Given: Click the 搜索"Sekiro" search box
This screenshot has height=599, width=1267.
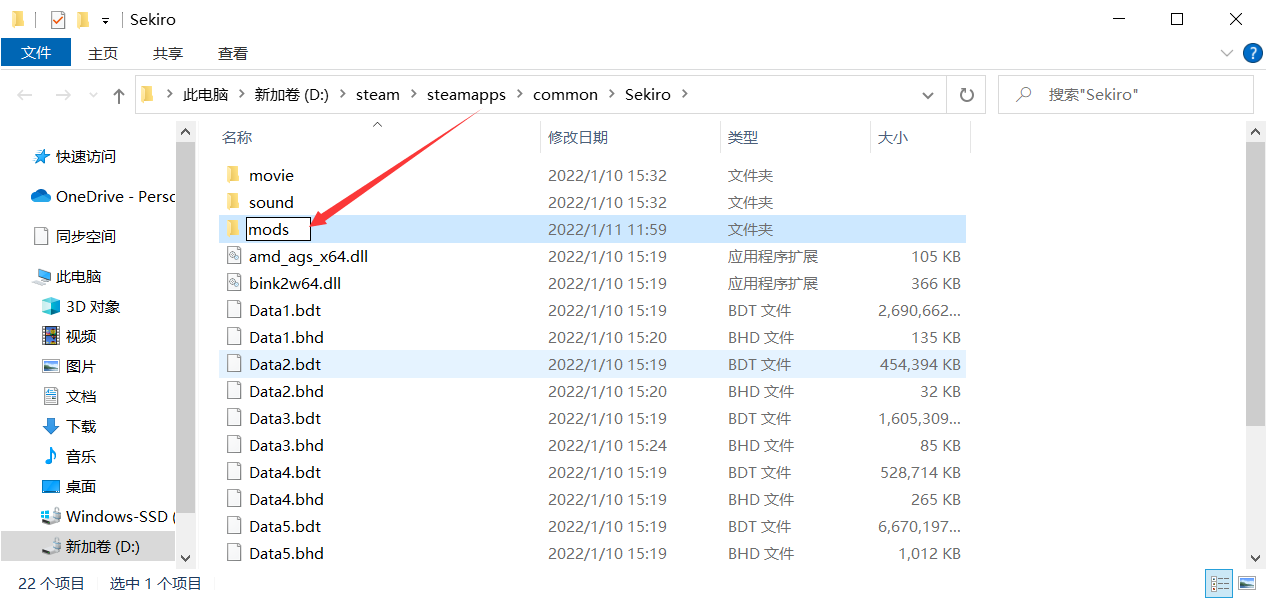Looking at the screenshot, I should [1125, 95].
